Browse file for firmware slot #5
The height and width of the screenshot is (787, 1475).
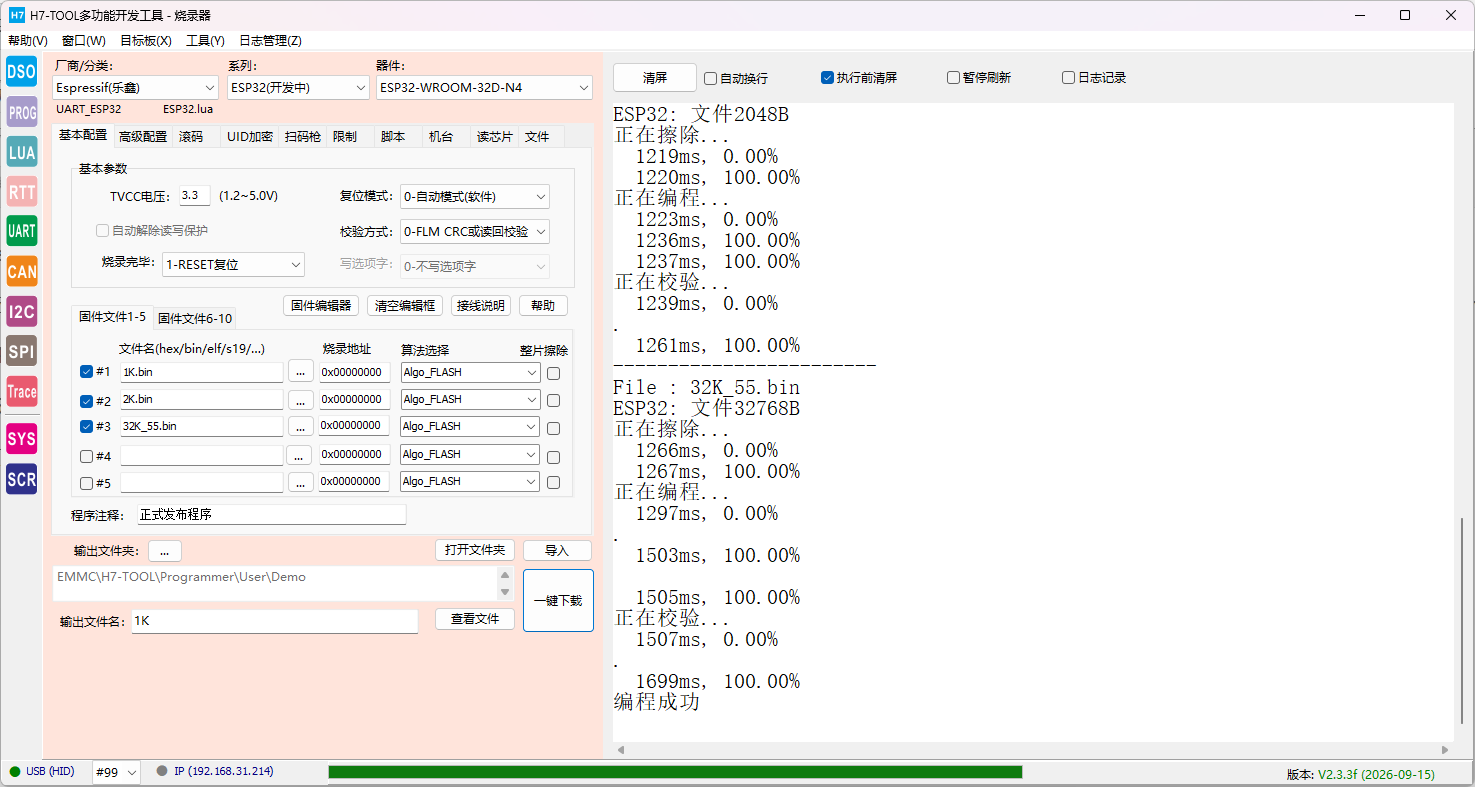(x=301, y=482)
